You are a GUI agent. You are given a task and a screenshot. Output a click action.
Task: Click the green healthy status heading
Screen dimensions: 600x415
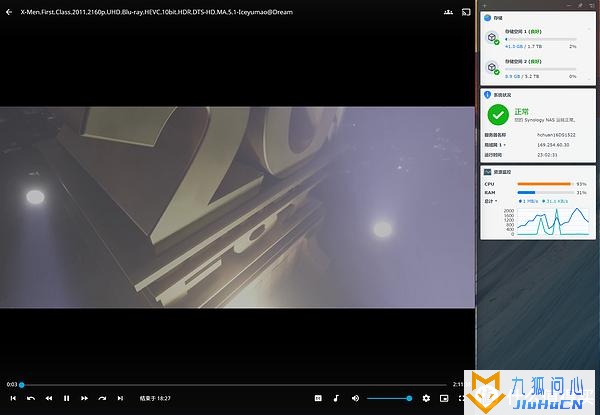tap(521, 111)
